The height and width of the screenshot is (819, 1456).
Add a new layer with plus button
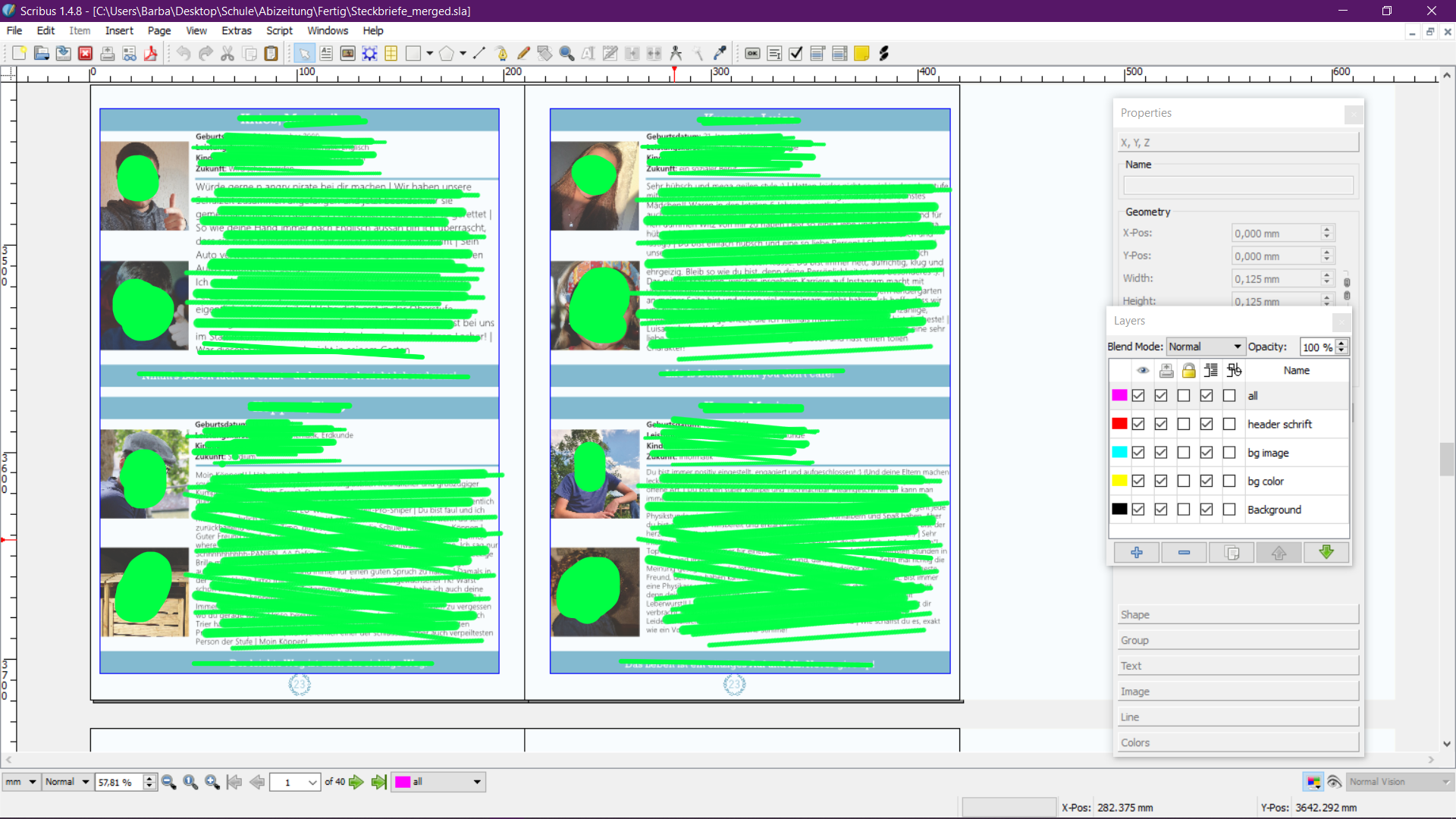1136,553
